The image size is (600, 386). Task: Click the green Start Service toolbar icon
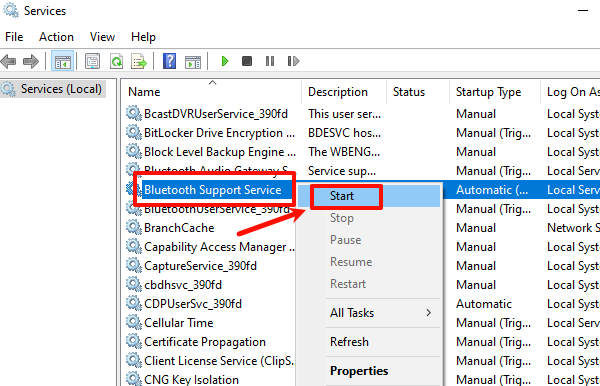(225, 61)
